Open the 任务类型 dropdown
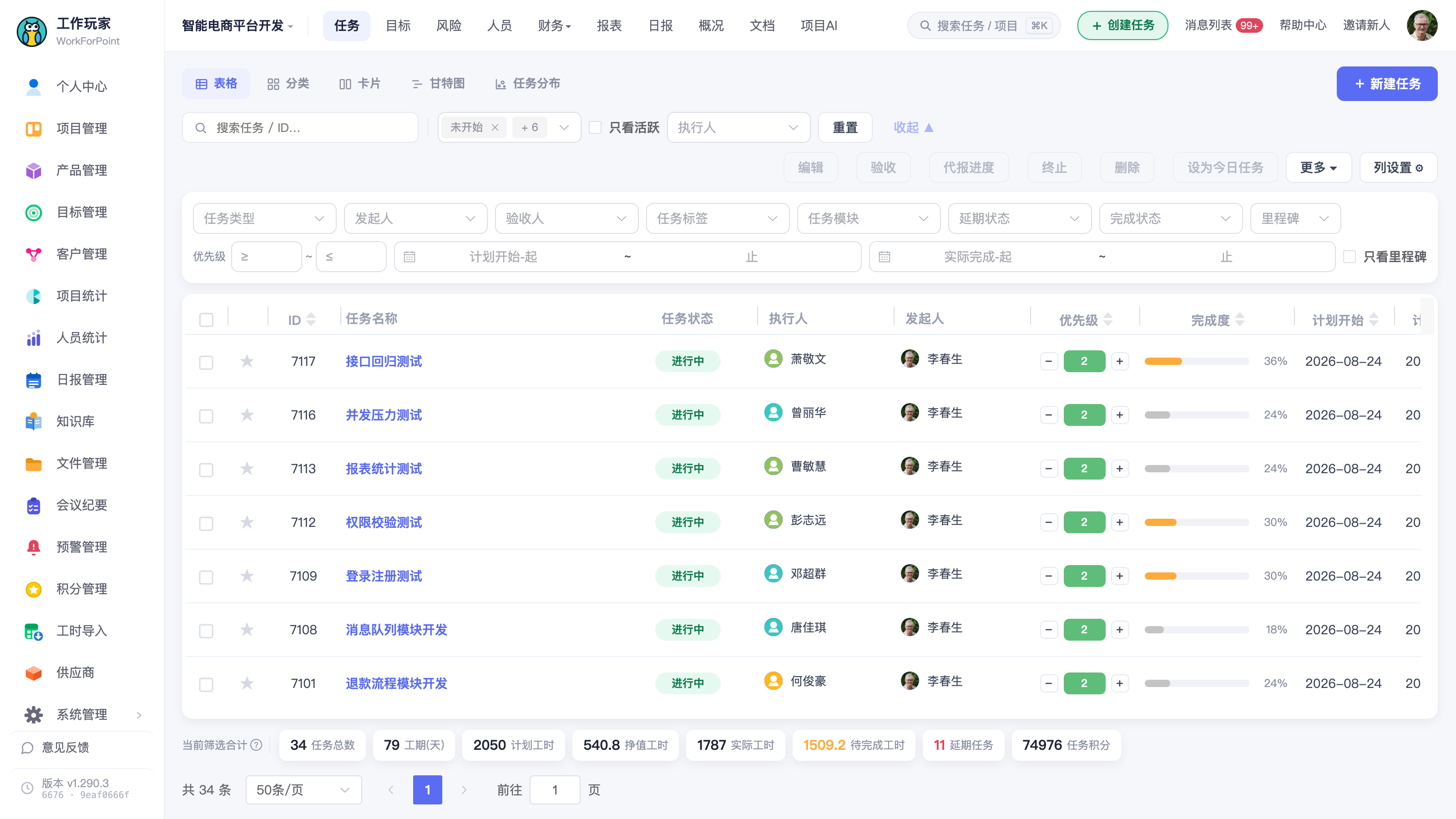This screenshot has height=819, width=1456. [264, 218]
